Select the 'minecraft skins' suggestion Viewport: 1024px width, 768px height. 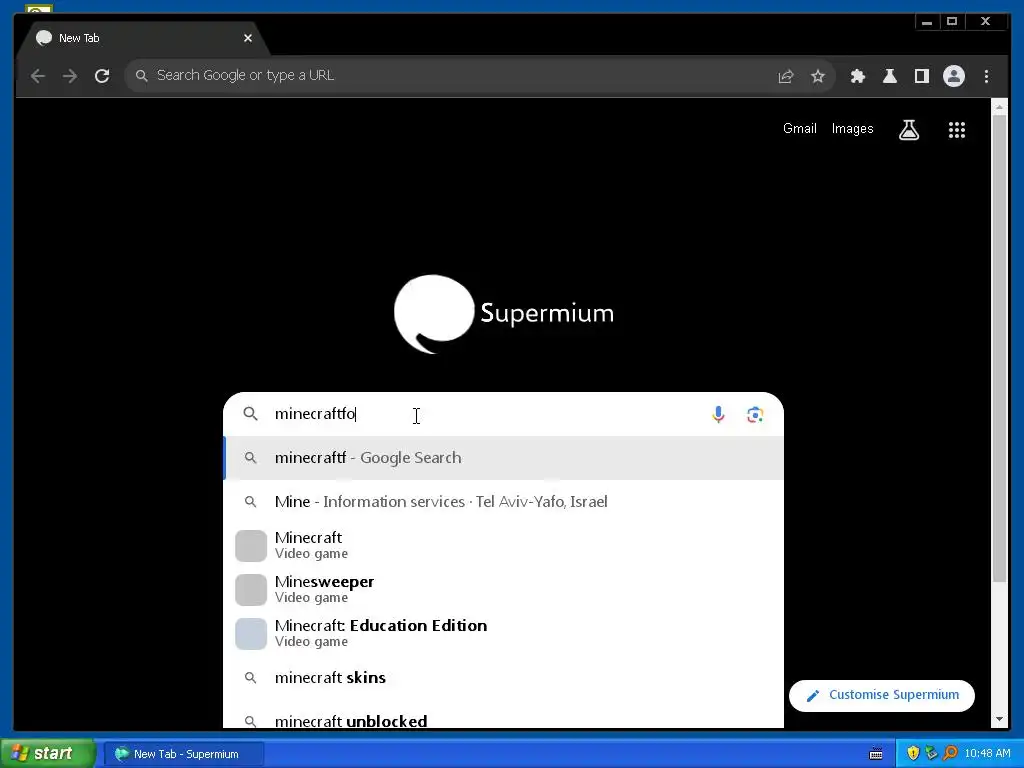(504, 678)
